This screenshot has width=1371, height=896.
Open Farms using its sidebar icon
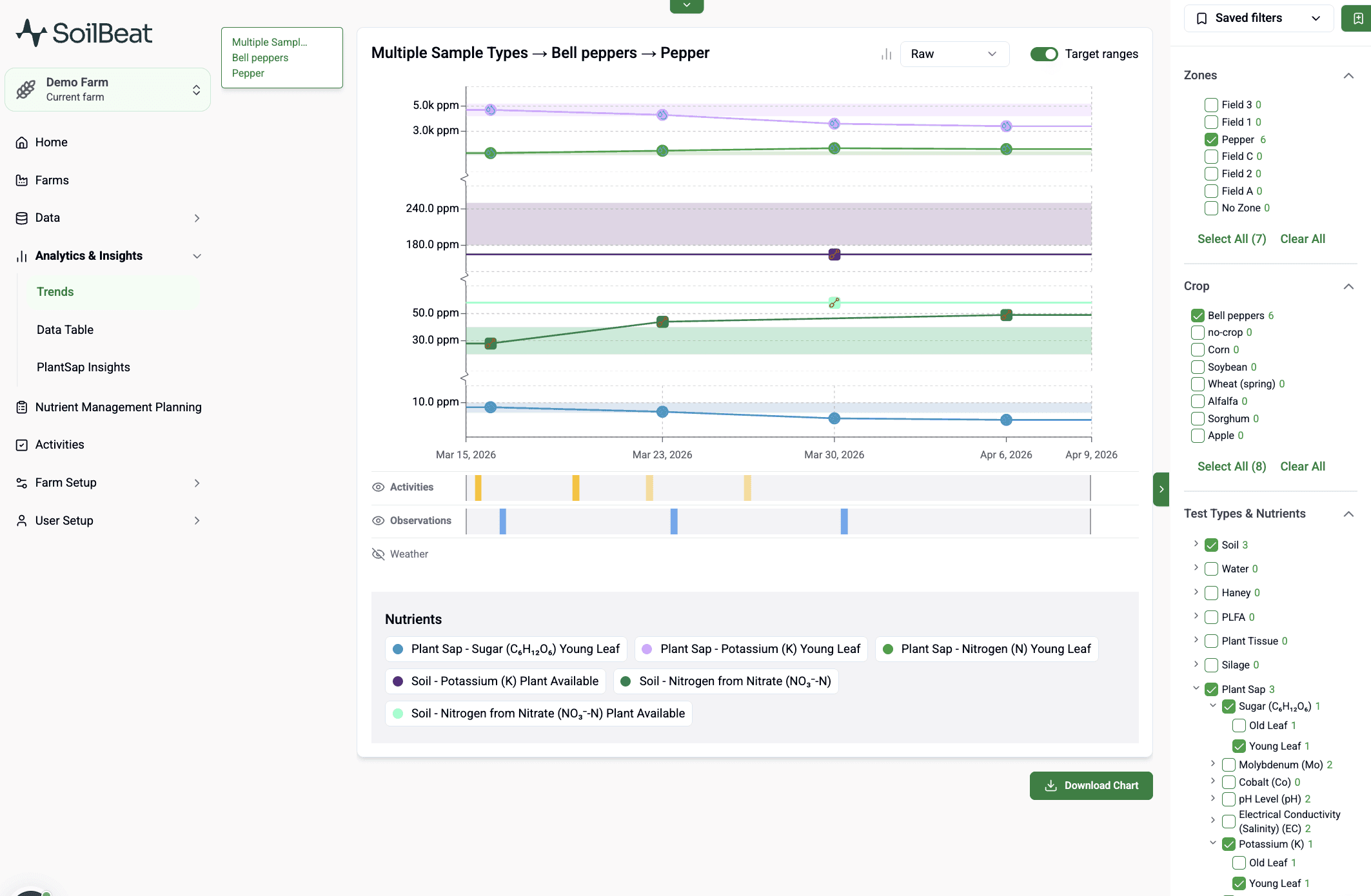[x=21, y=180]
